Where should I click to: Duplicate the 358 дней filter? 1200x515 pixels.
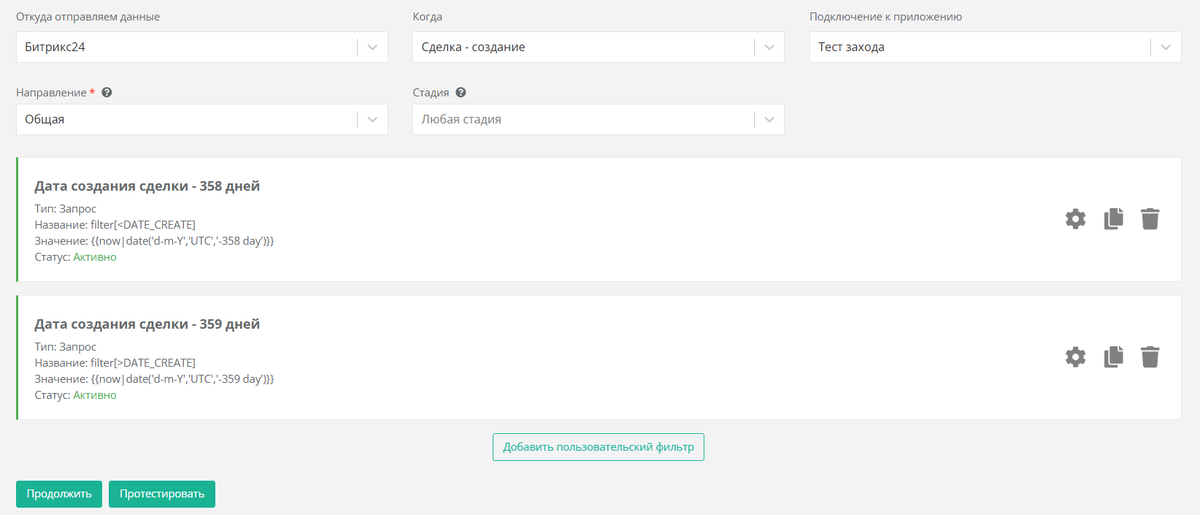click(x=1113, y=219)
